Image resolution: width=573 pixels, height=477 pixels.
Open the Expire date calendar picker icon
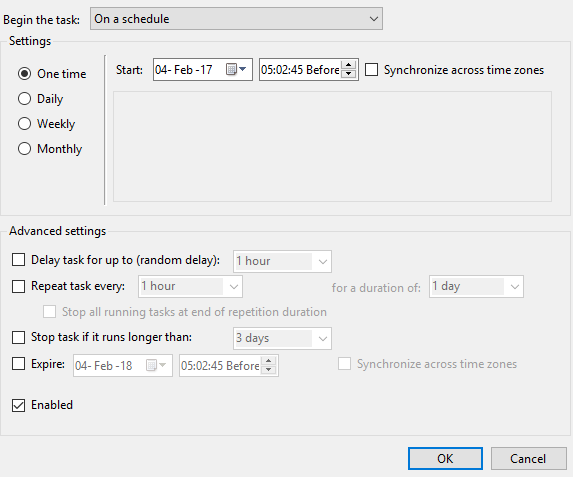click(x=156, y=365)
